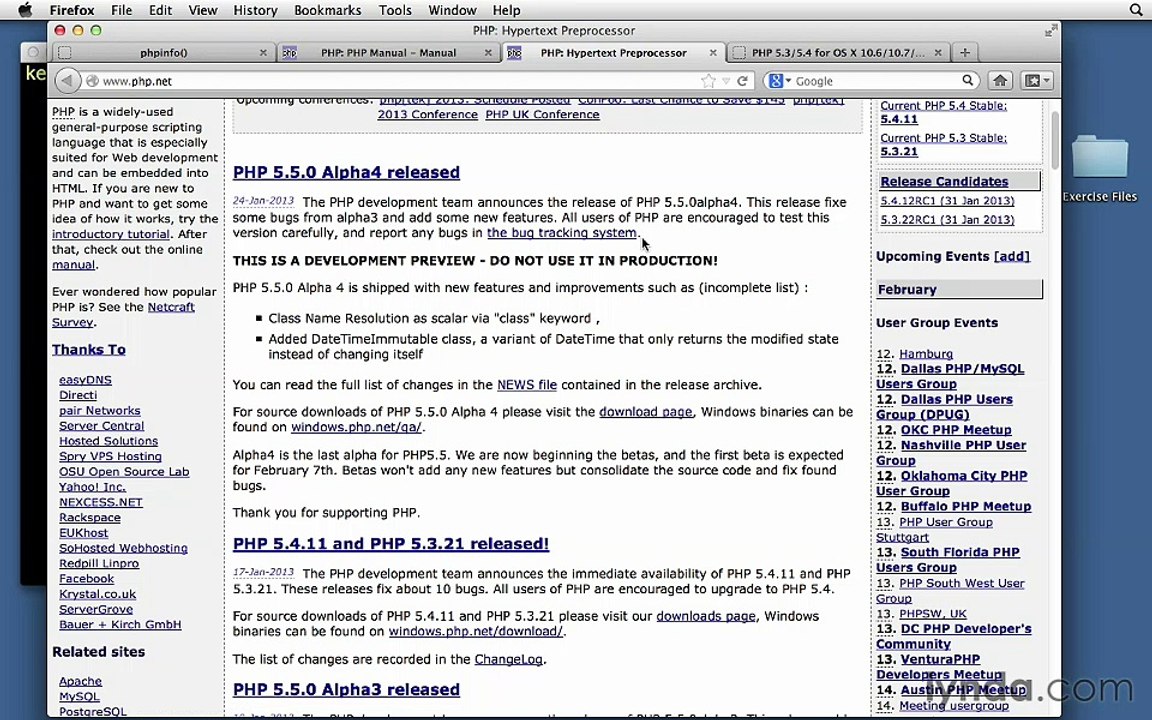Toggle full screen window icon
This screenshot has width=1152, height=720.
(x=1051, y=30)
